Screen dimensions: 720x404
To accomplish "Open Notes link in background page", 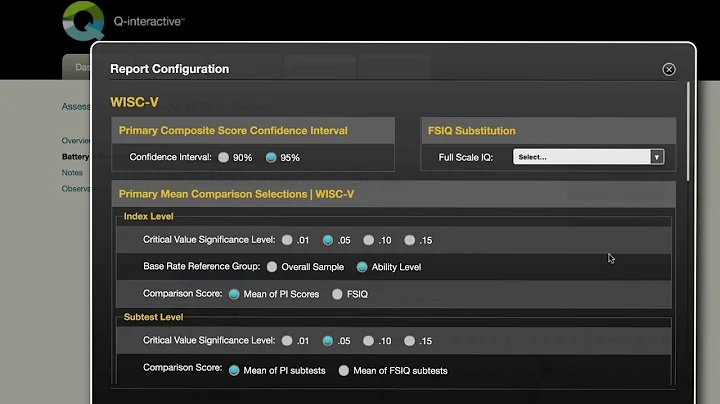I will [72, 173].
